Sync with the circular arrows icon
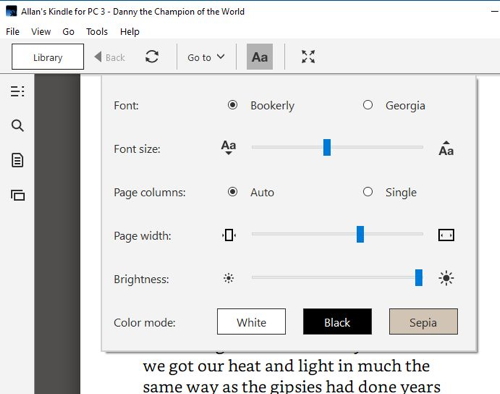The width and height of the screenshot is (500, 394). [x=152, y=57]
